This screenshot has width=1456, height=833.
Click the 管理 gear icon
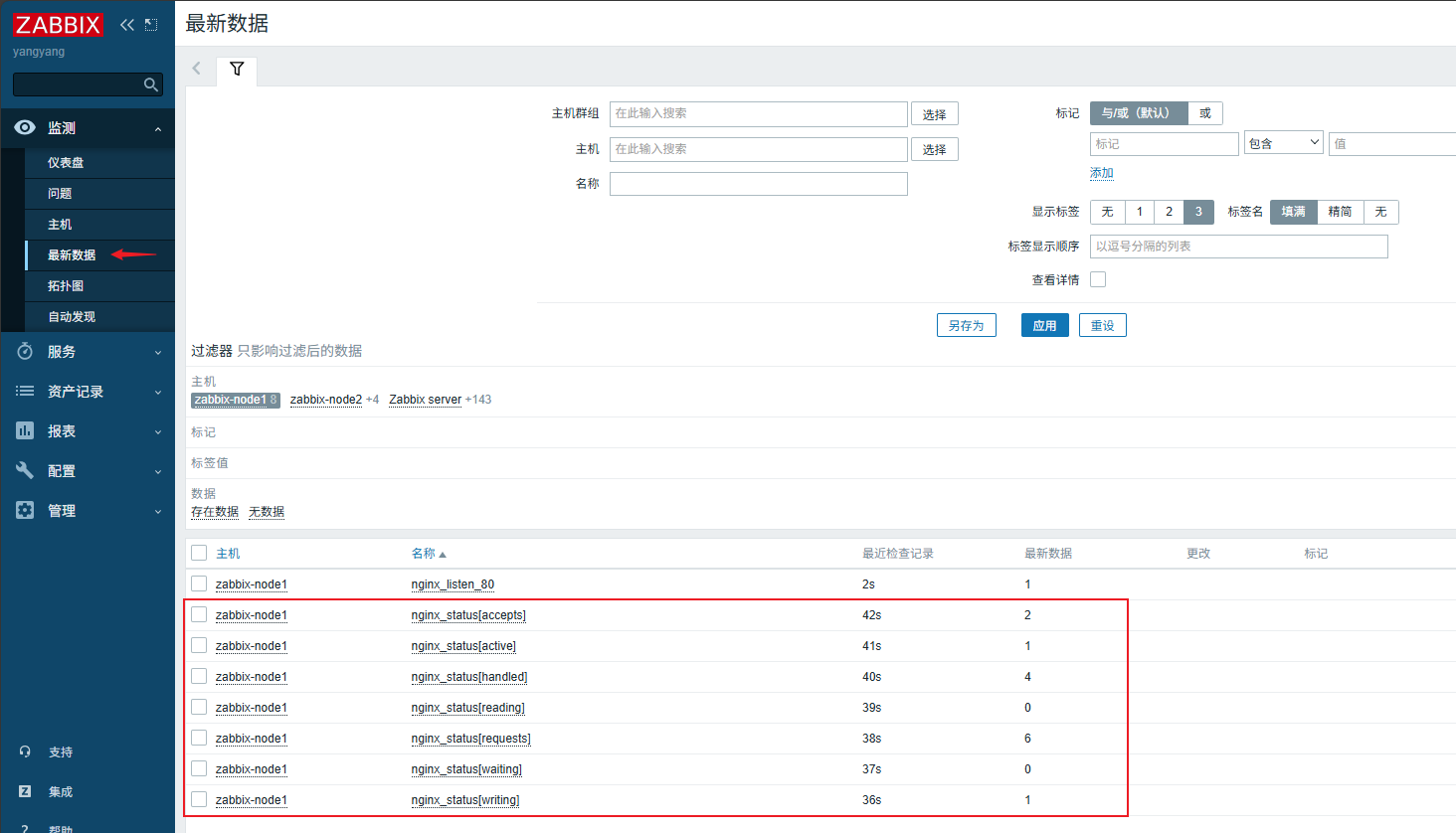[x=25, y=510]
